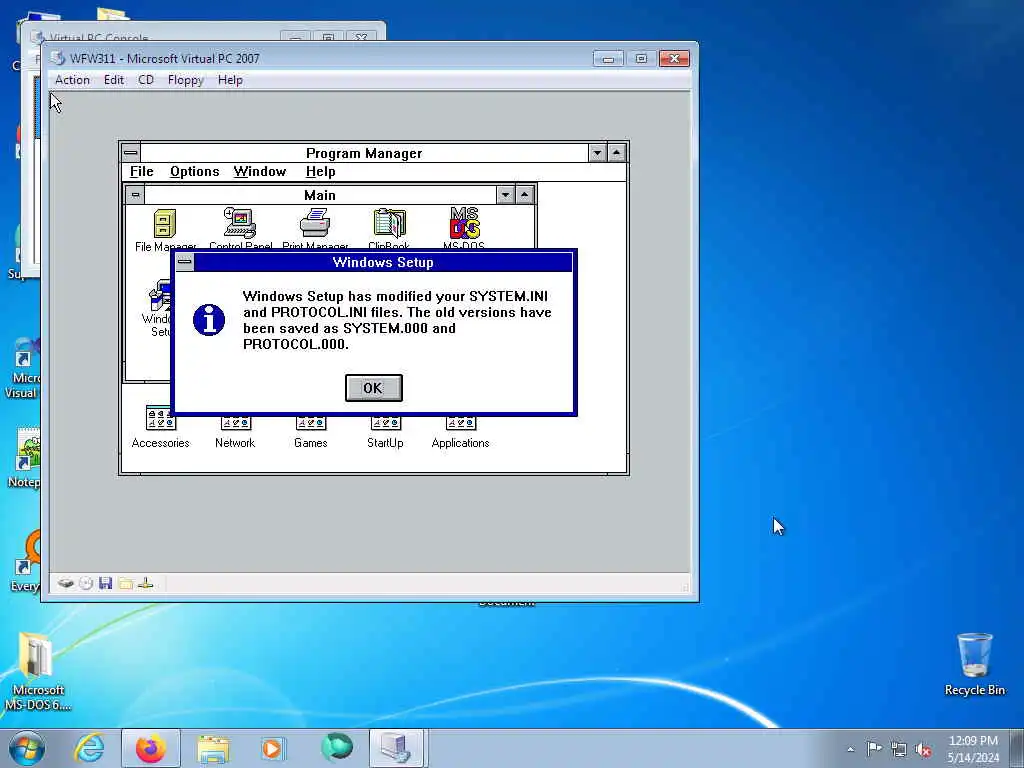Screen dimensions: 1024x768
Task: Open Windows Media Player from the taskbar
Action: click(272, 748)
